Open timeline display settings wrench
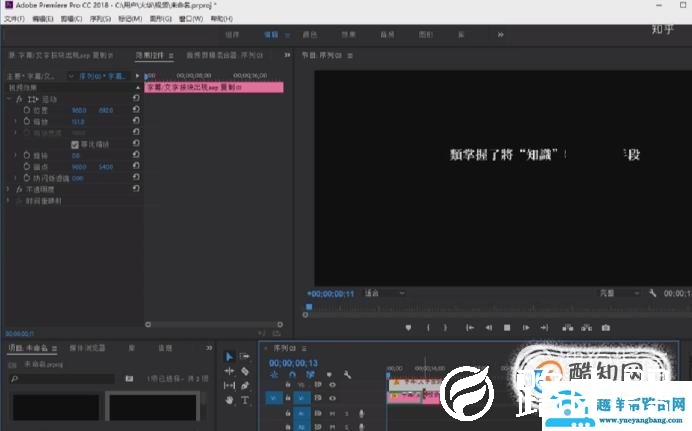This screenshot has height=431, width=692. [347, 375]
